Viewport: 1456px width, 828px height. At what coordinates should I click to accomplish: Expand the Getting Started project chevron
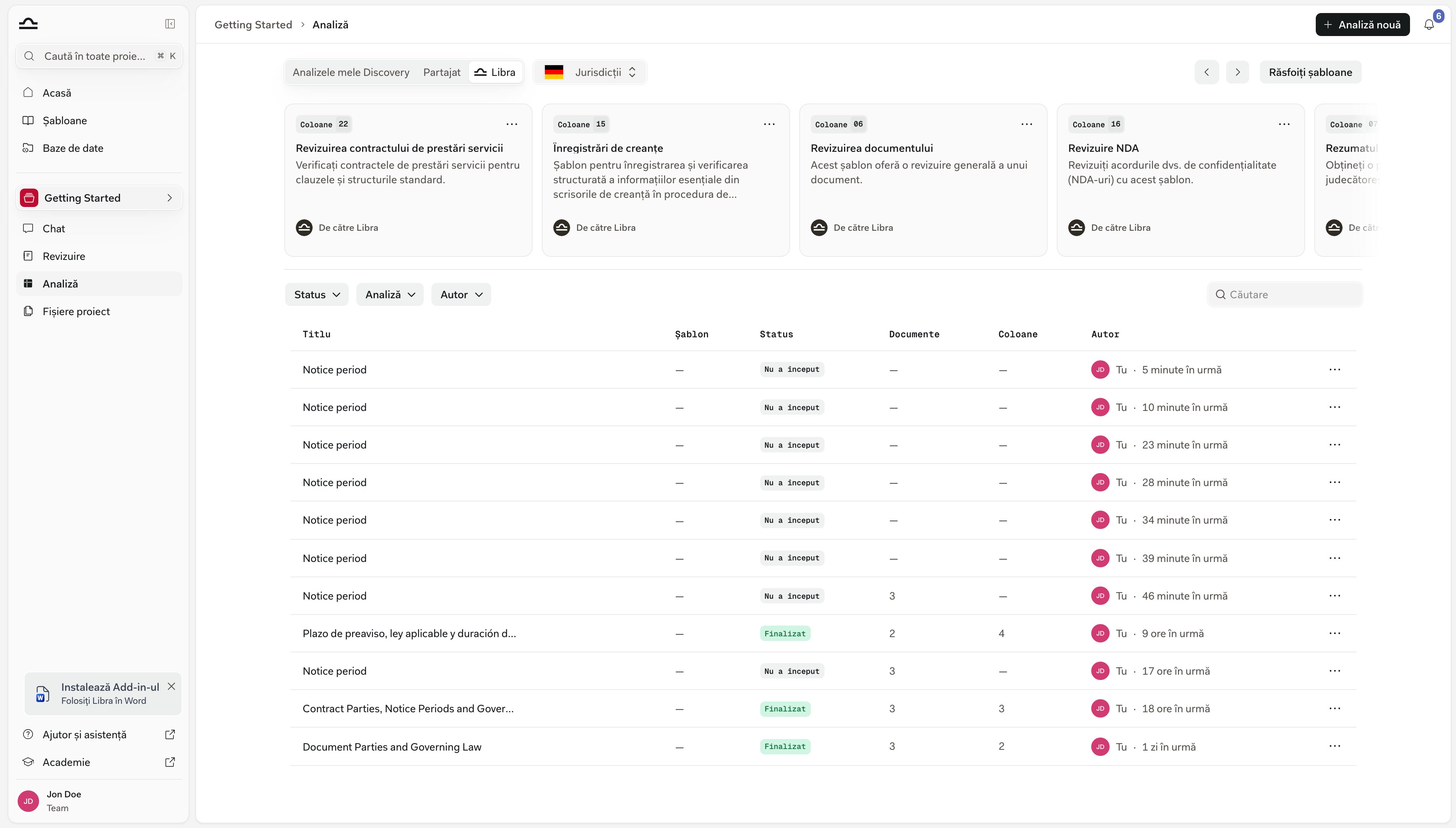169,198
